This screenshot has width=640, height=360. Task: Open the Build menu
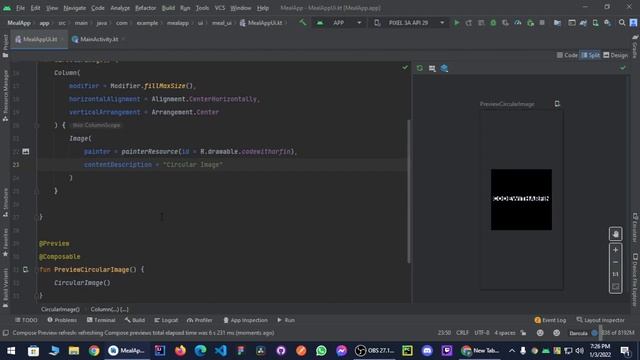pos(168,8)
